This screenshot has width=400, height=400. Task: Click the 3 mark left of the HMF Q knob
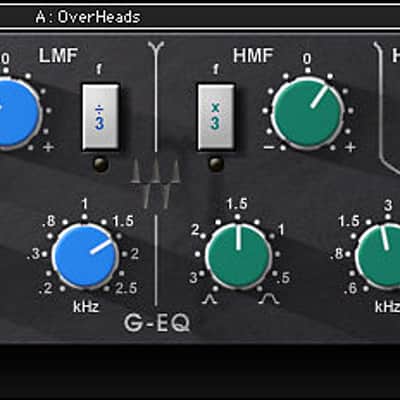click(193, 278)
